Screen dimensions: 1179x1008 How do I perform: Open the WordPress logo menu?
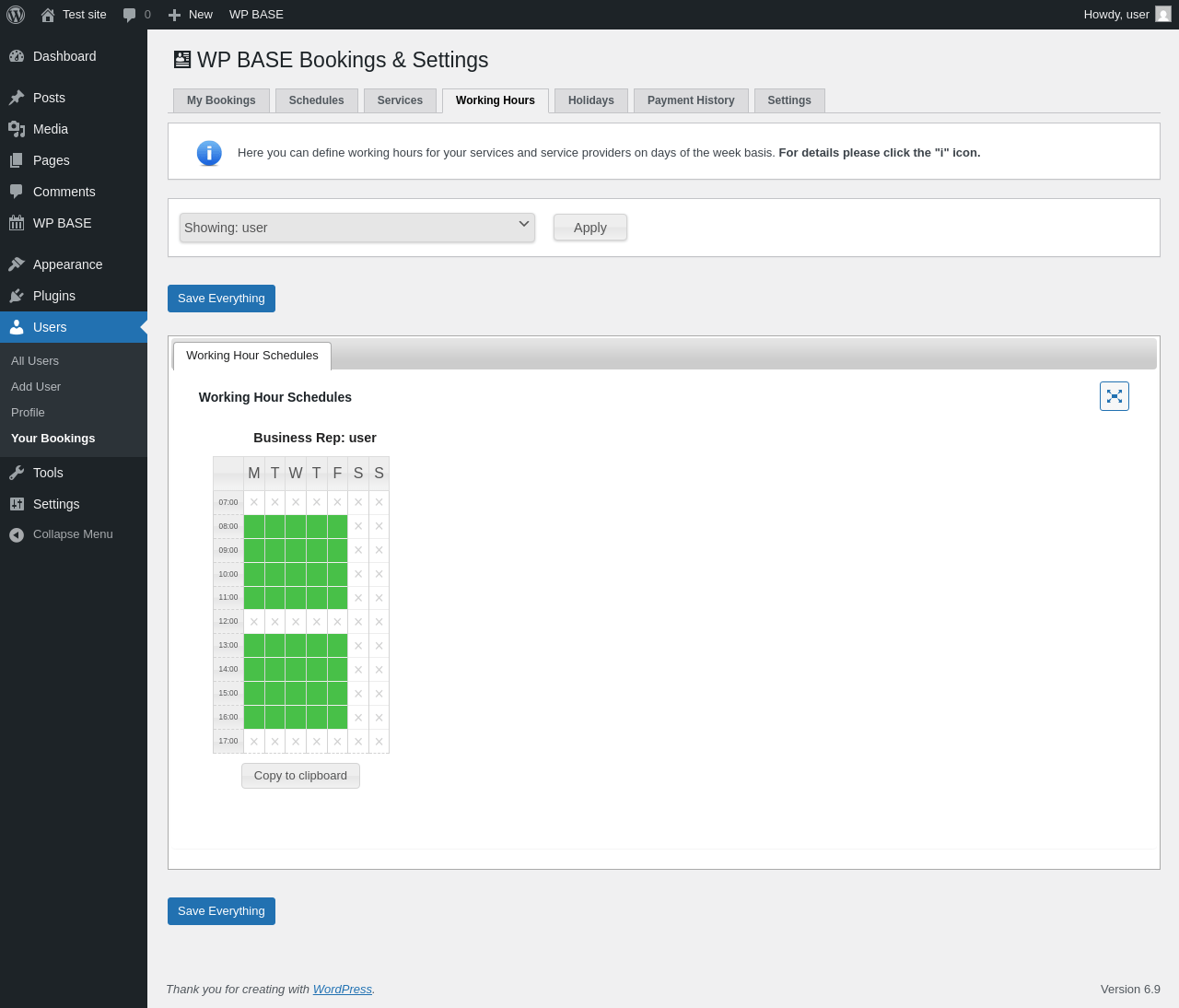coord(16,15)
